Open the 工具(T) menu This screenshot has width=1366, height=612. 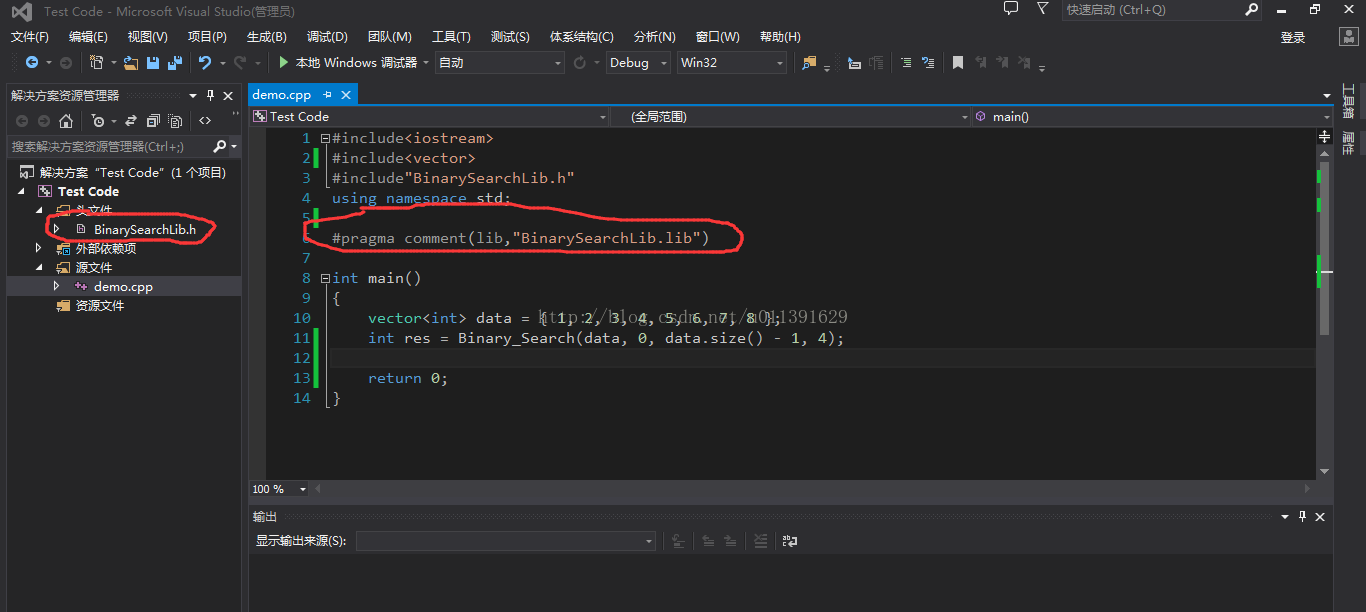click(x=451, y=37)
